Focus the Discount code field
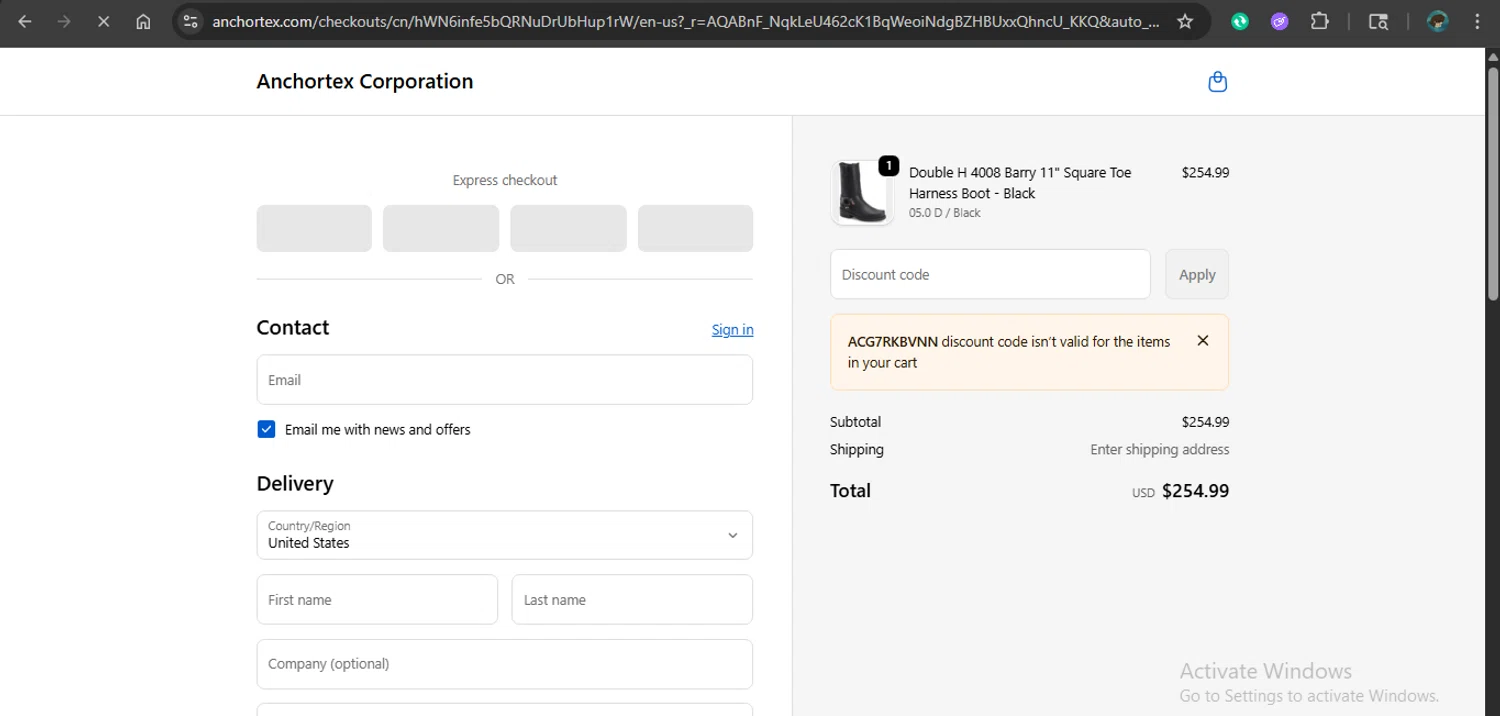The width and height of the screenshot is (1500, 716). click(990, 274)
